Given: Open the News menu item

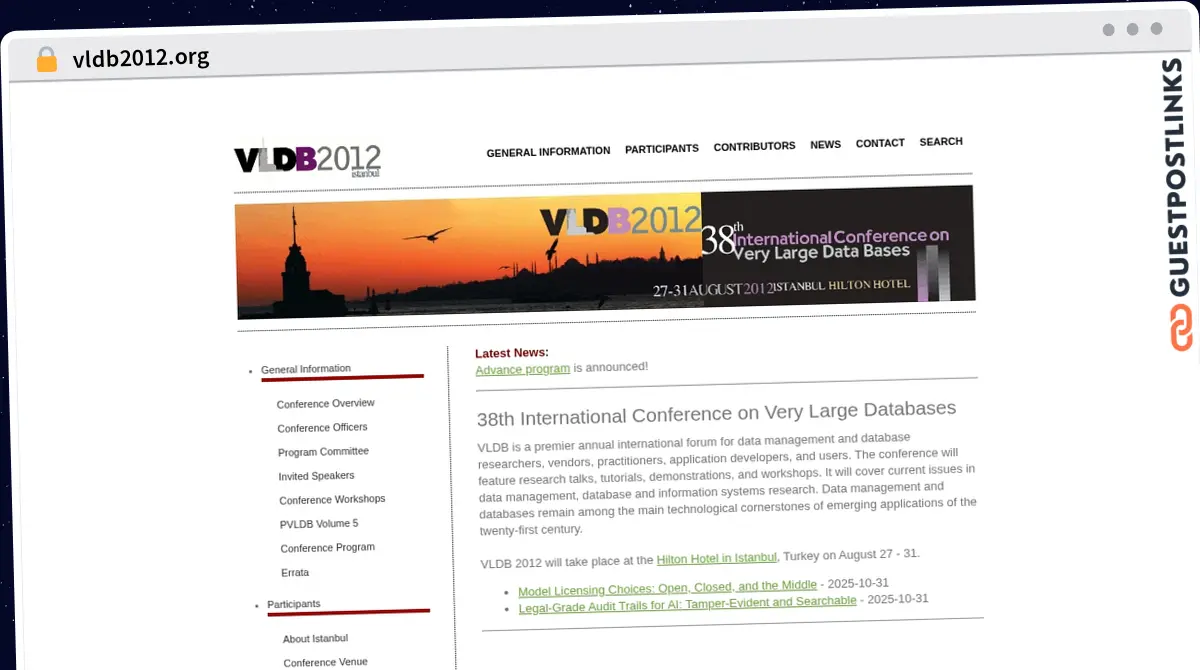Looking at the screenshot, I should point(825,145).
